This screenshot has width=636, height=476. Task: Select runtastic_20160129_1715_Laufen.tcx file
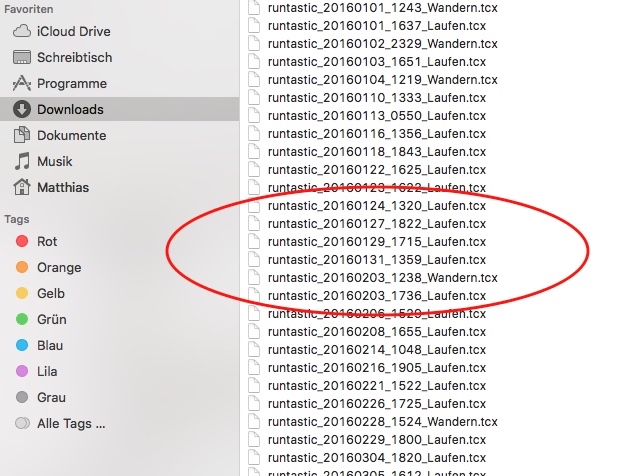tap(376, 242)
